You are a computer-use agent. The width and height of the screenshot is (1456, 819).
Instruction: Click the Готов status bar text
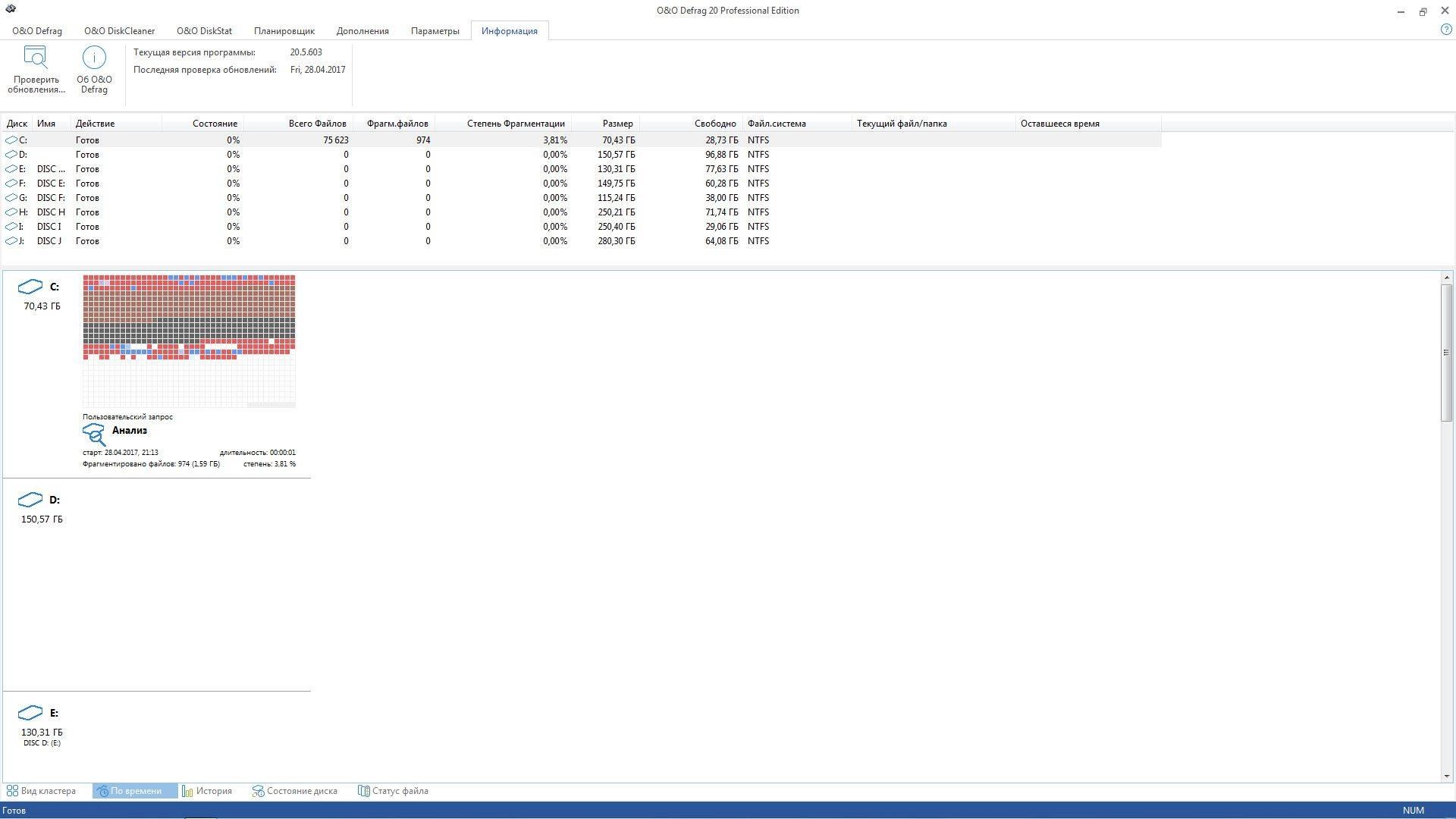click(x=14, y=811)
